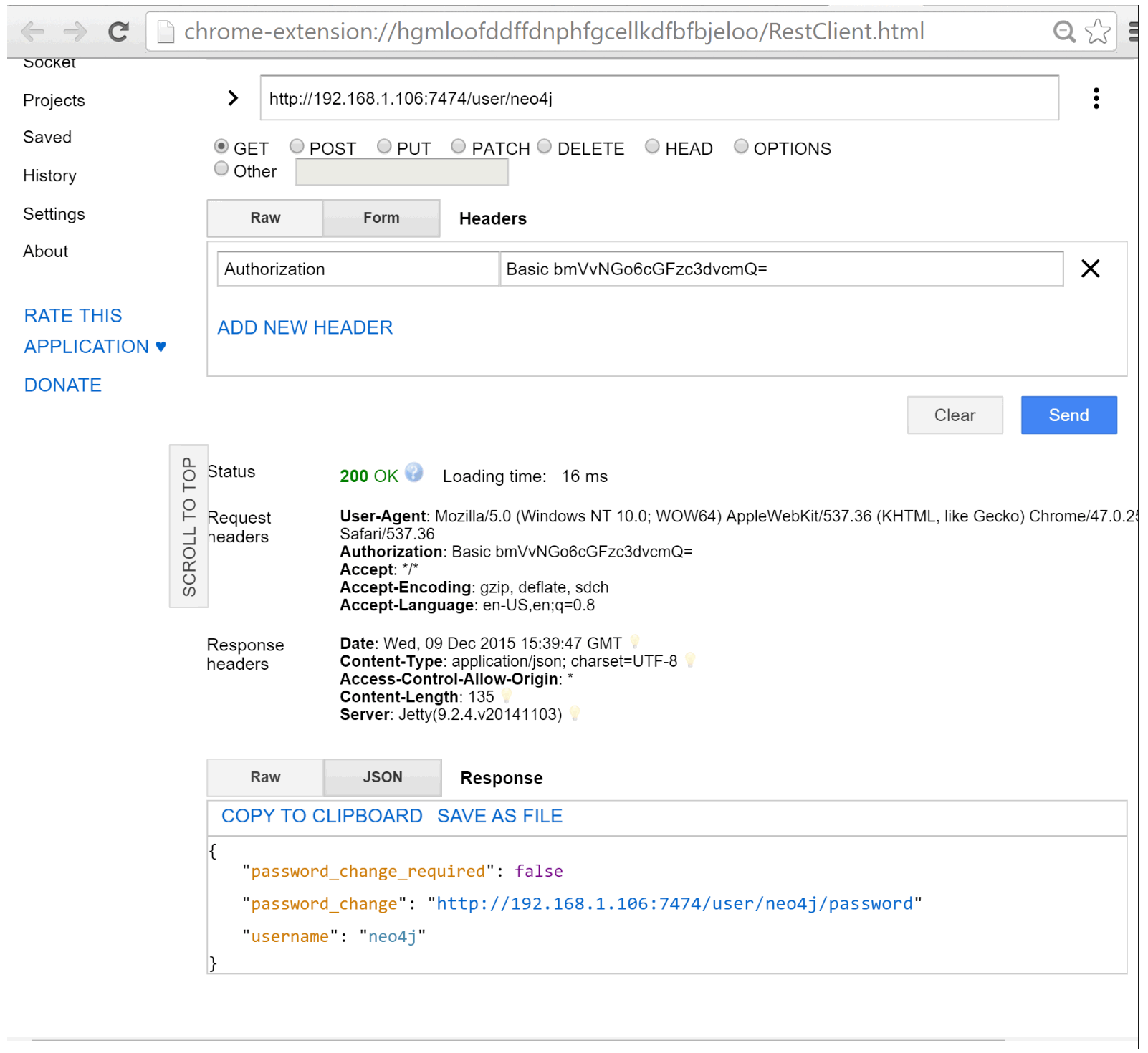
Task: Click the Clear button
Action: tap(955, 415)
